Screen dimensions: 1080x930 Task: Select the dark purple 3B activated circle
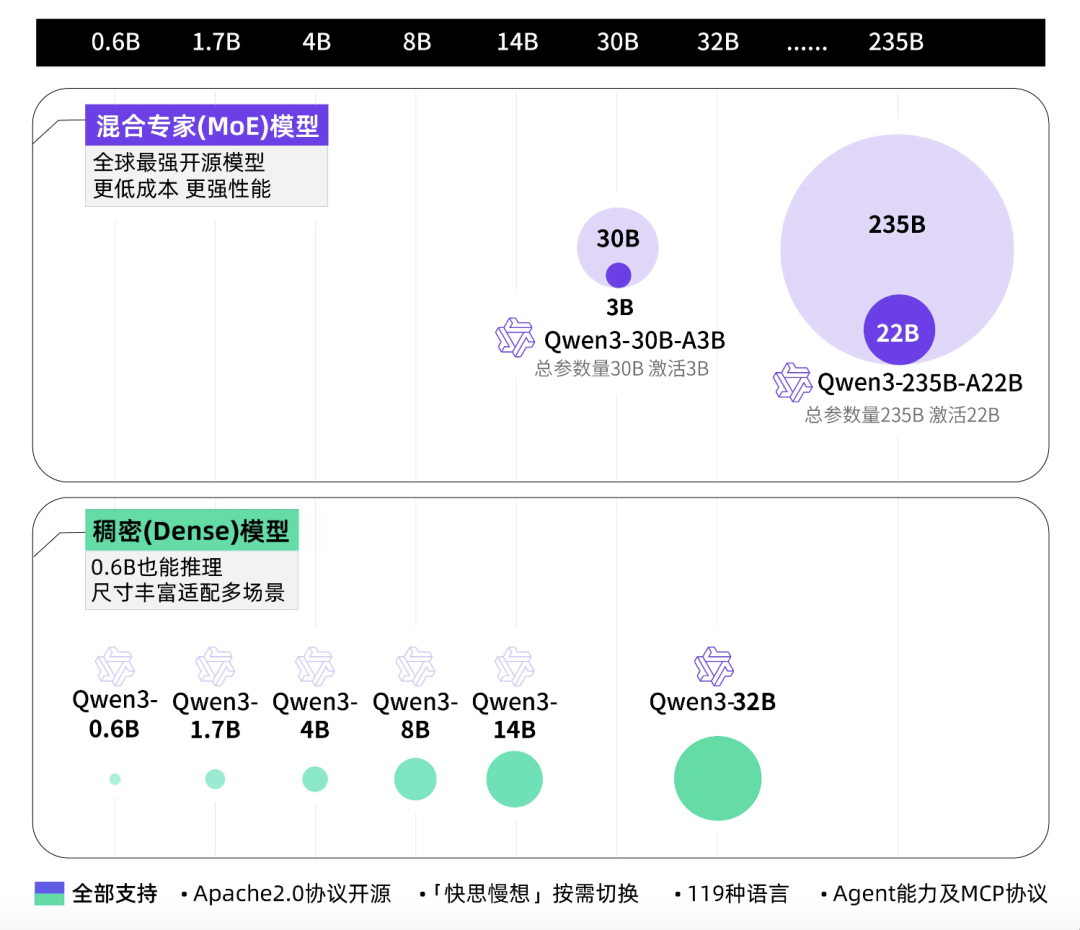click(619, 275)
